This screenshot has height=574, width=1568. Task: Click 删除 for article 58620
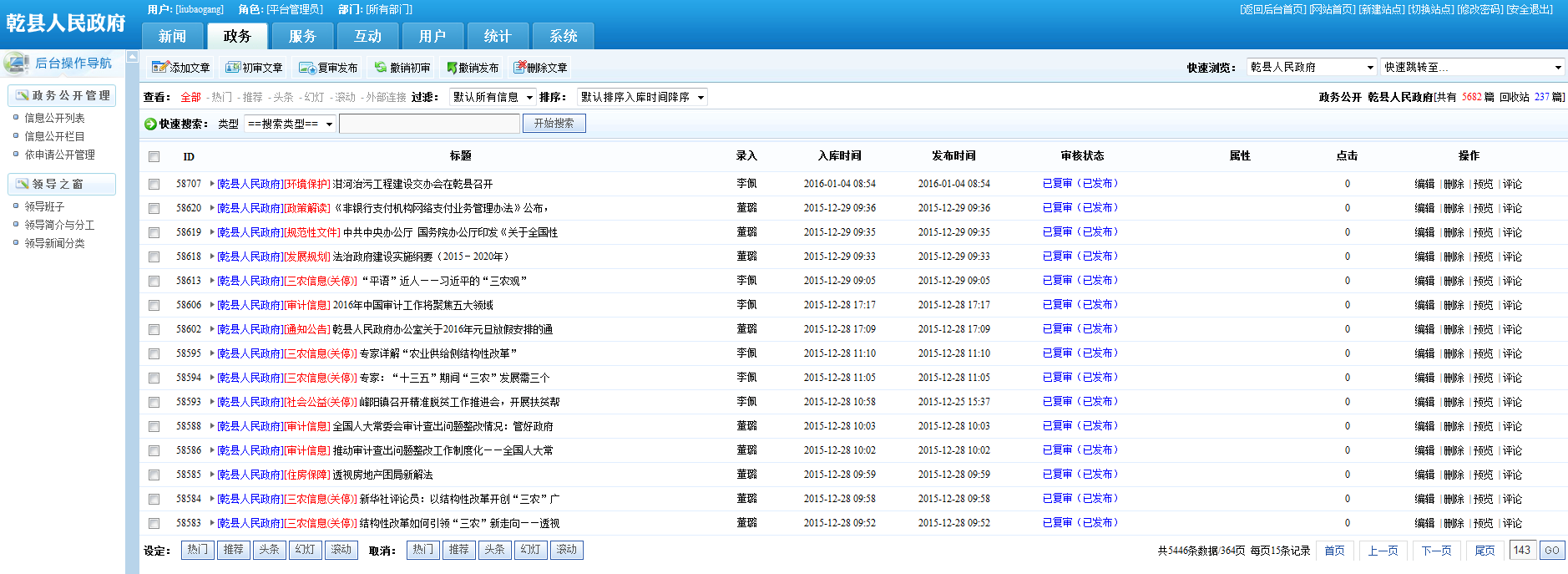tap(1454, 208)
